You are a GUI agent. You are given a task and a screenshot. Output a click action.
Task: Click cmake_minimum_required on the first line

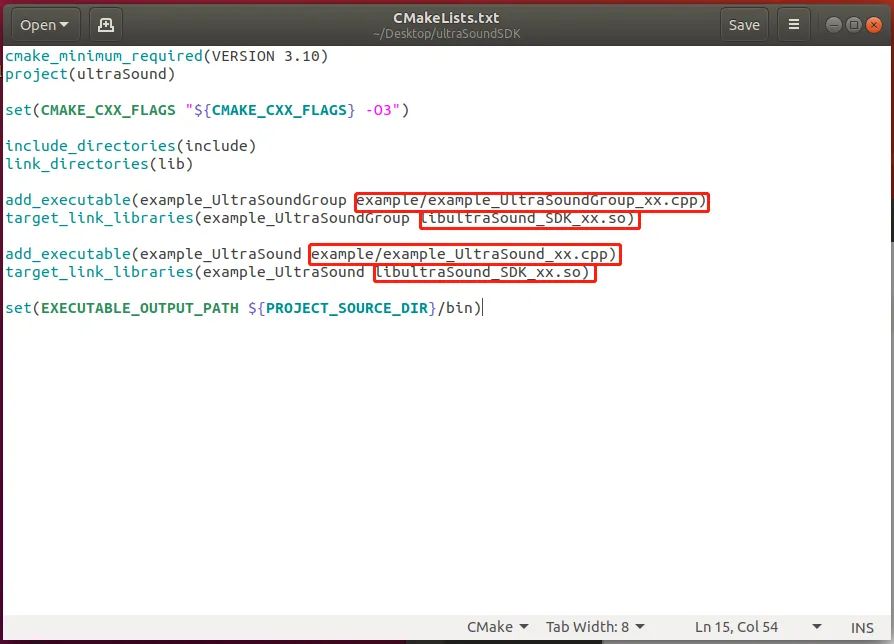point(104,56)
